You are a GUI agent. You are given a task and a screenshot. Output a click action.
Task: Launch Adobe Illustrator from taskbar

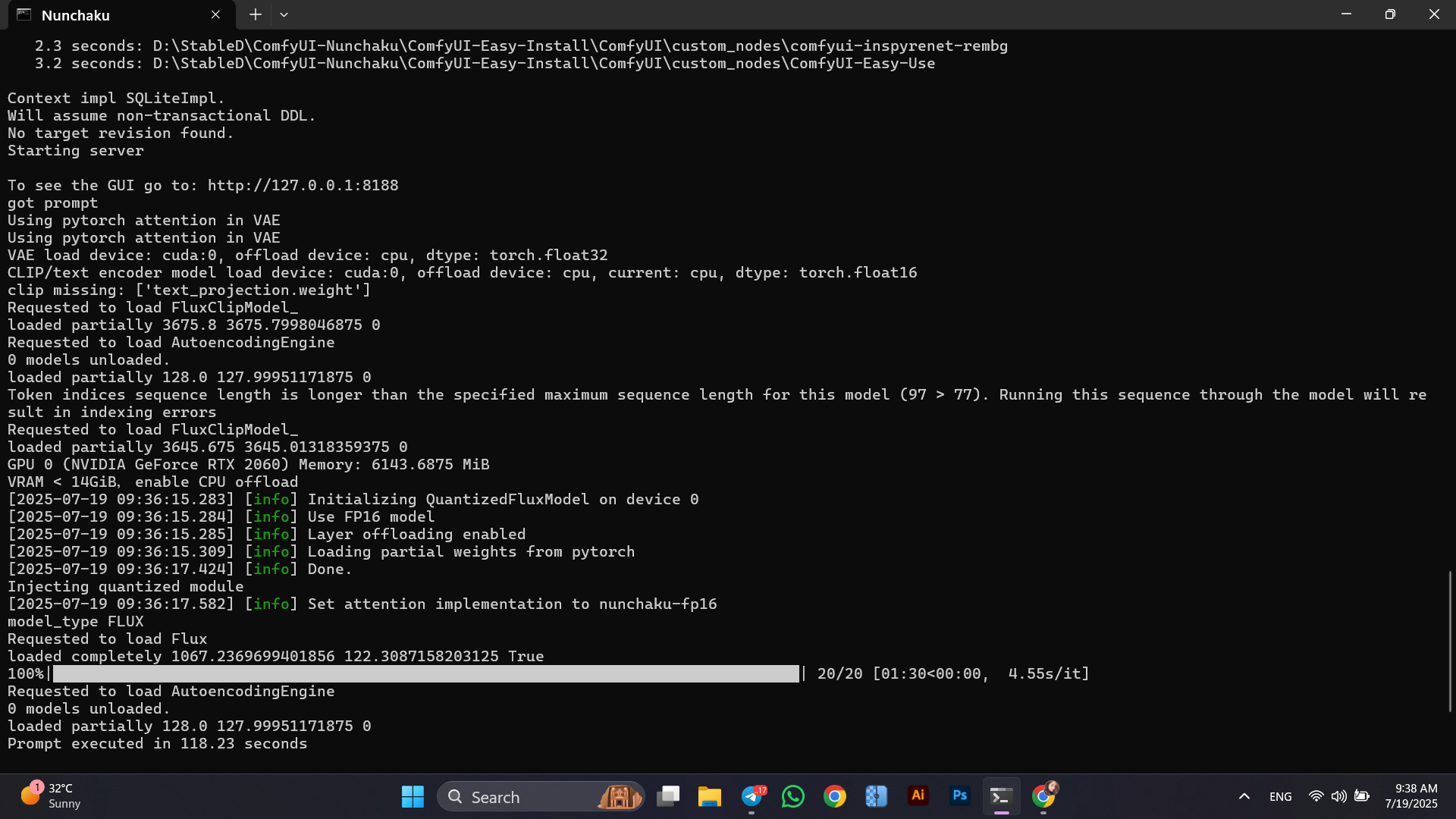tap(918, 796)
